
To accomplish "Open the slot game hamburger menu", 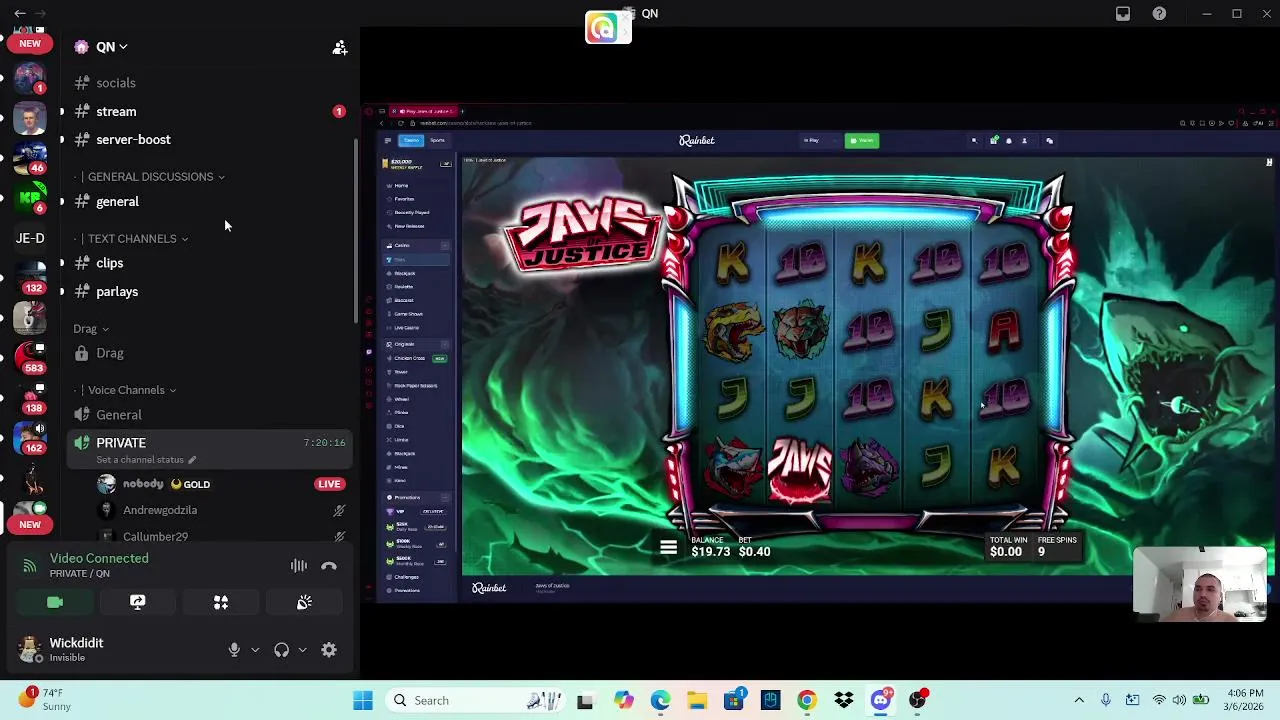I will click(x=669, y=547).
